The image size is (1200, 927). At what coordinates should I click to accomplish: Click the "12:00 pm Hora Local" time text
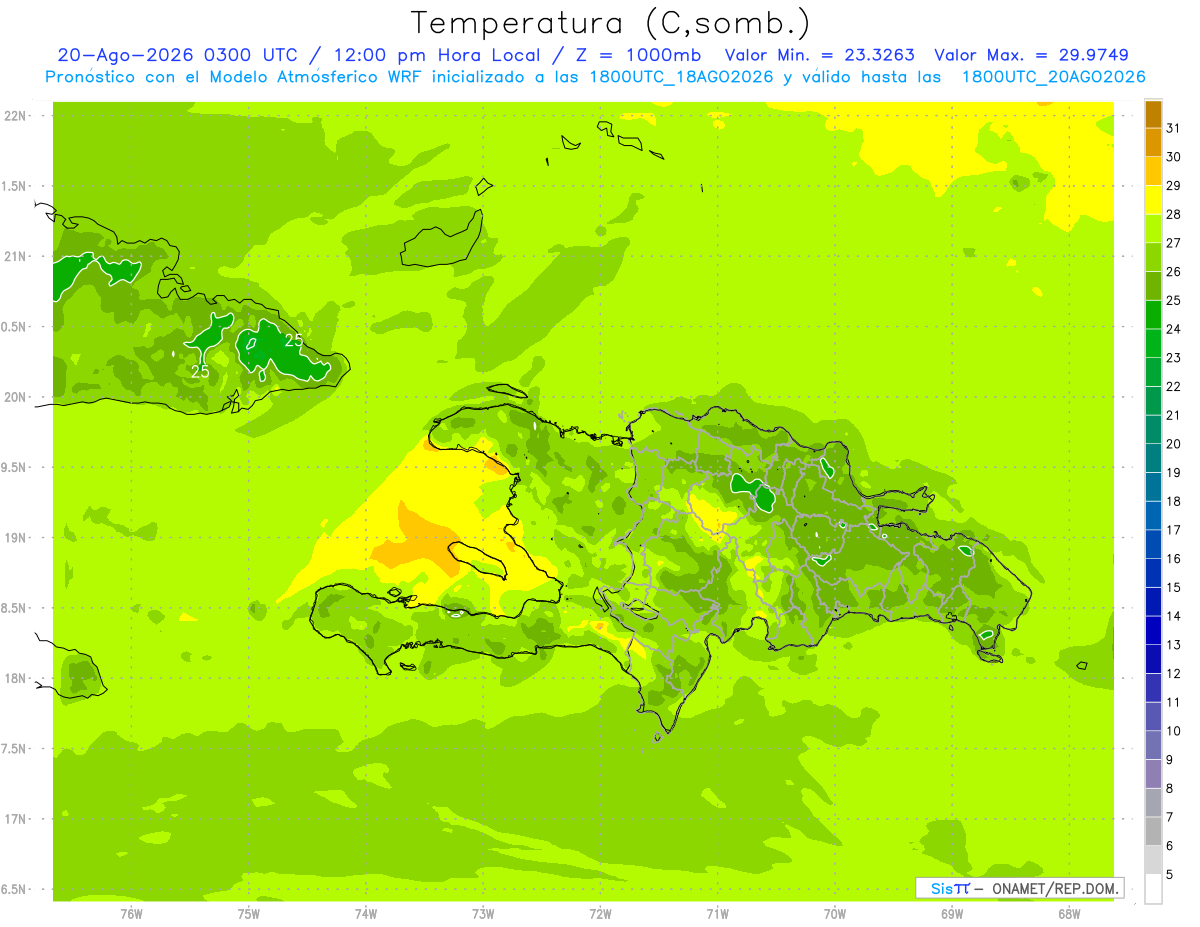pyautogui.click(x=435, y=55)
